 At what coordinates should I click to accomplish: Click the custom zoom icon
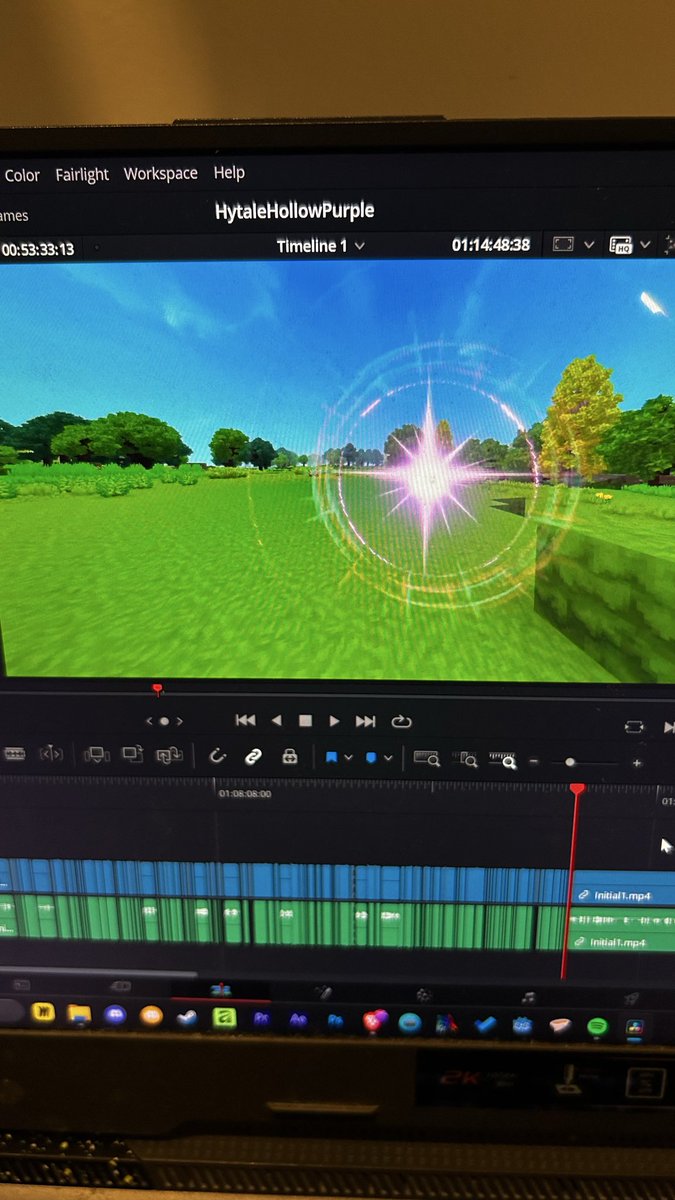coord(503,761)
